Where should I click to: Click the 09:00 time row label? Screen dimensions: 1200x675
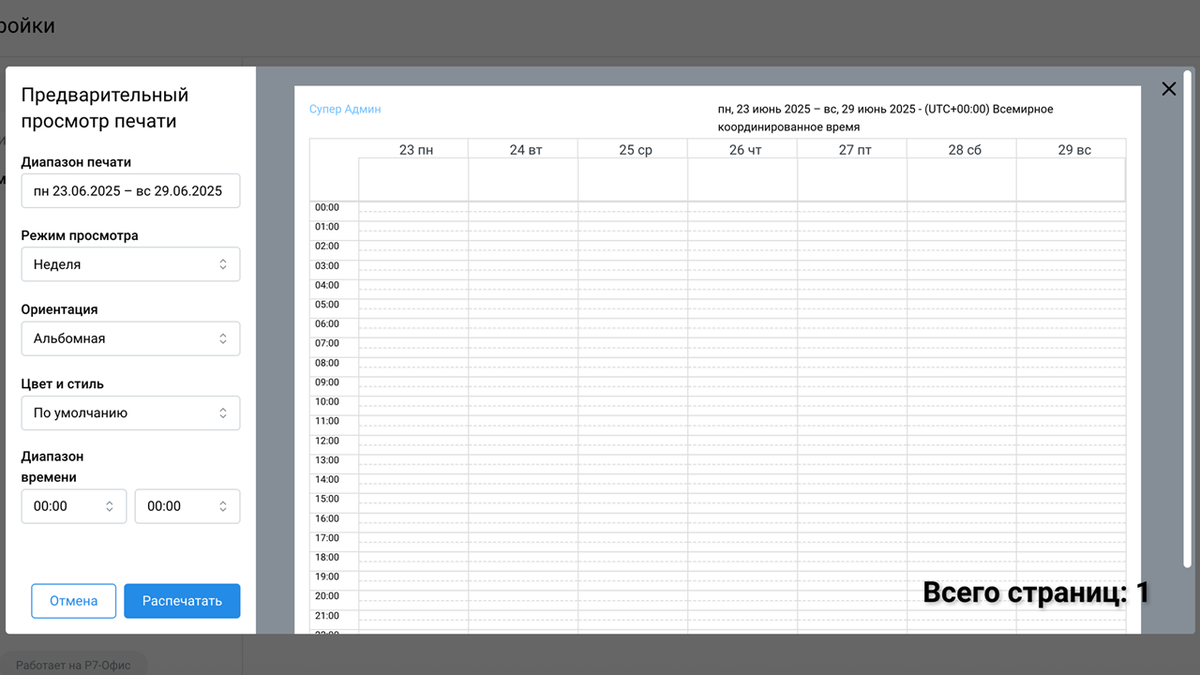327,382
